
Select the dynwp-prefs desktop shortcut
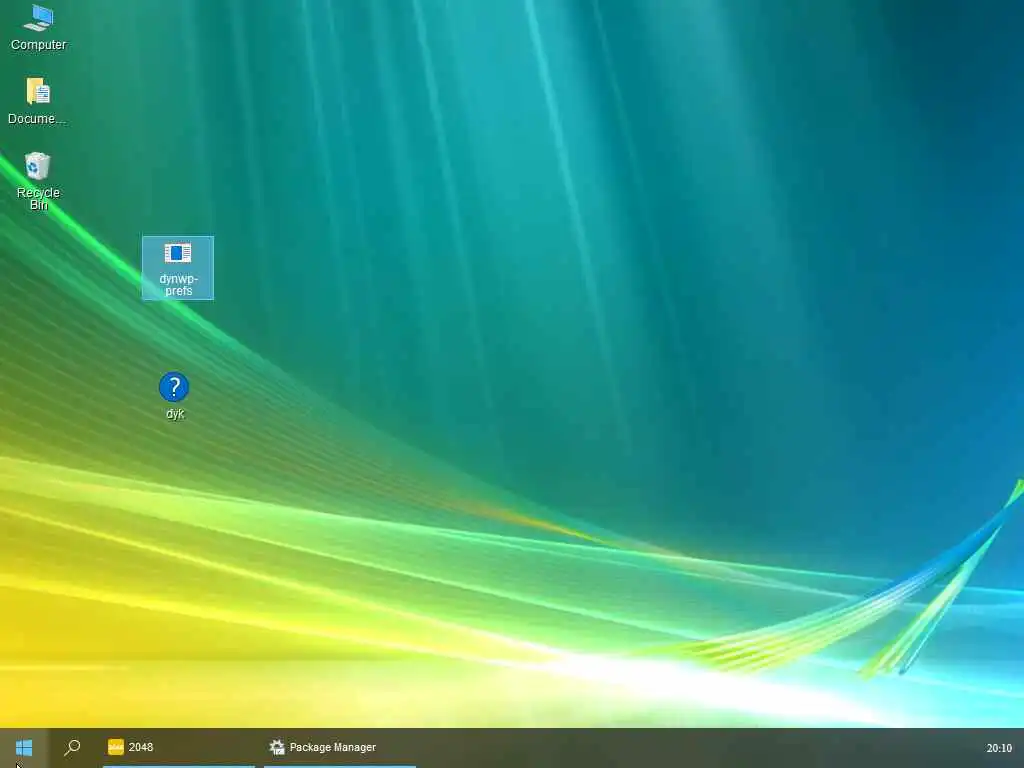(178, 268)
